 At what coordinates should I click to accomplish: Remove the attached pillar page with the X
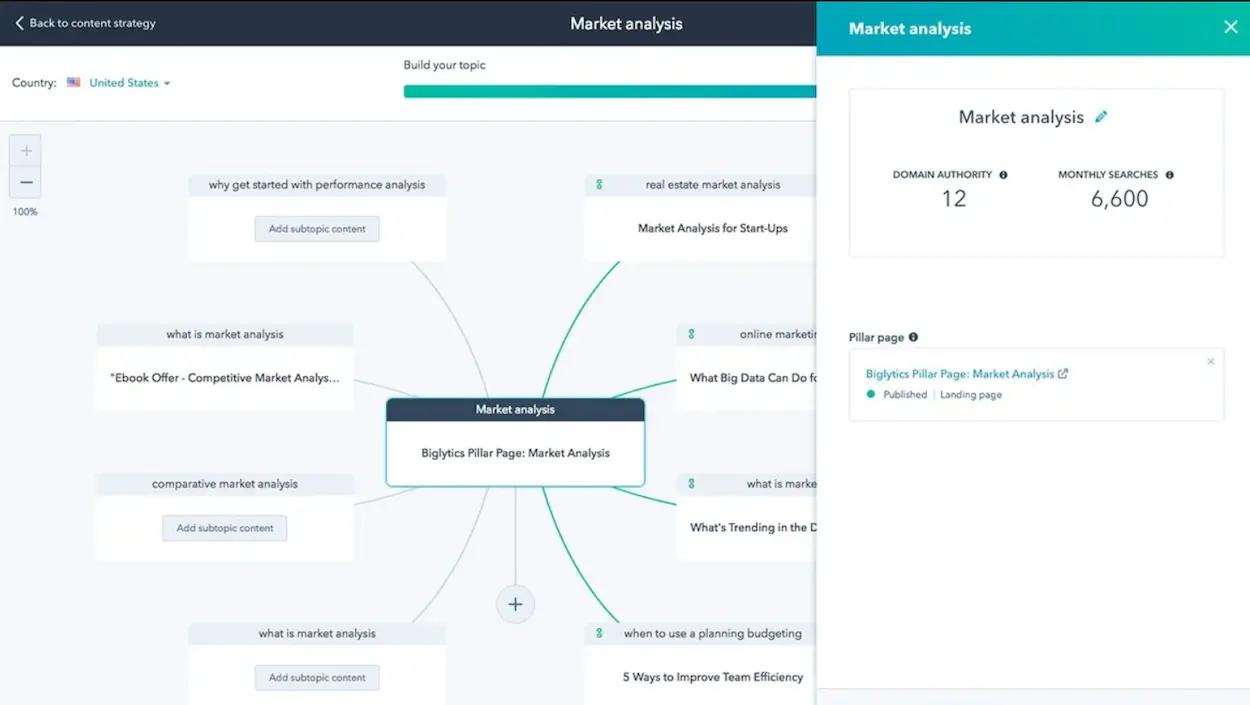(1210, 361)
